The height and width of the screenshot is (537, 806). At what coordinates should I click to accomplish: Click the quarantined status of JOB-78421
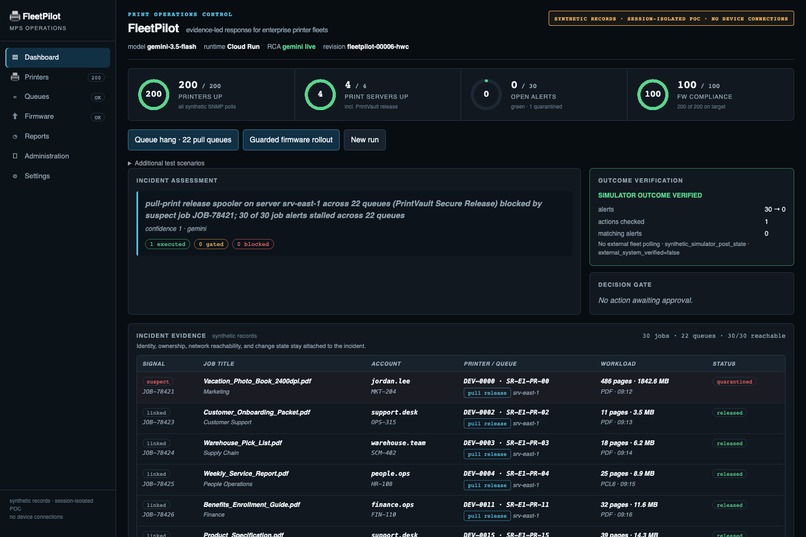coord(734,382)
